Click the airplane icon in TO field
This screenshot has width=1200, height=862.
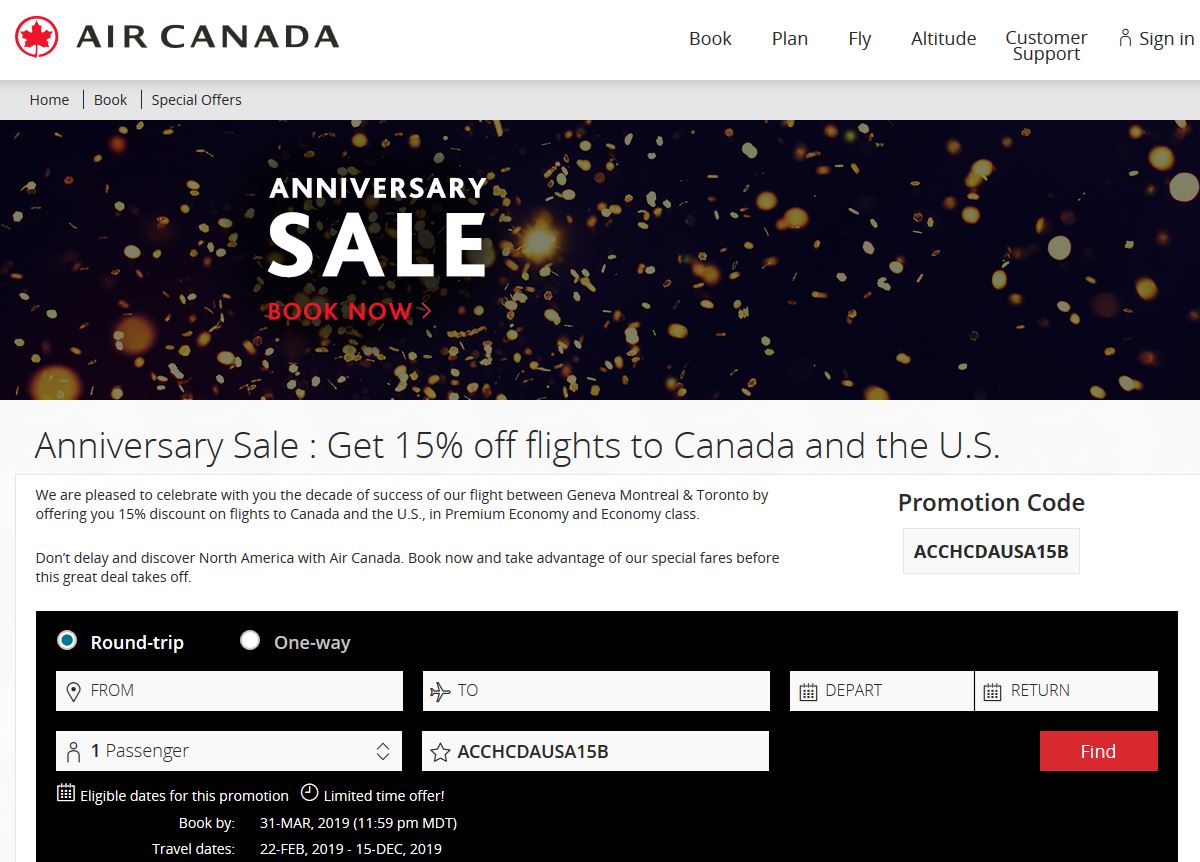pos(440,691)
